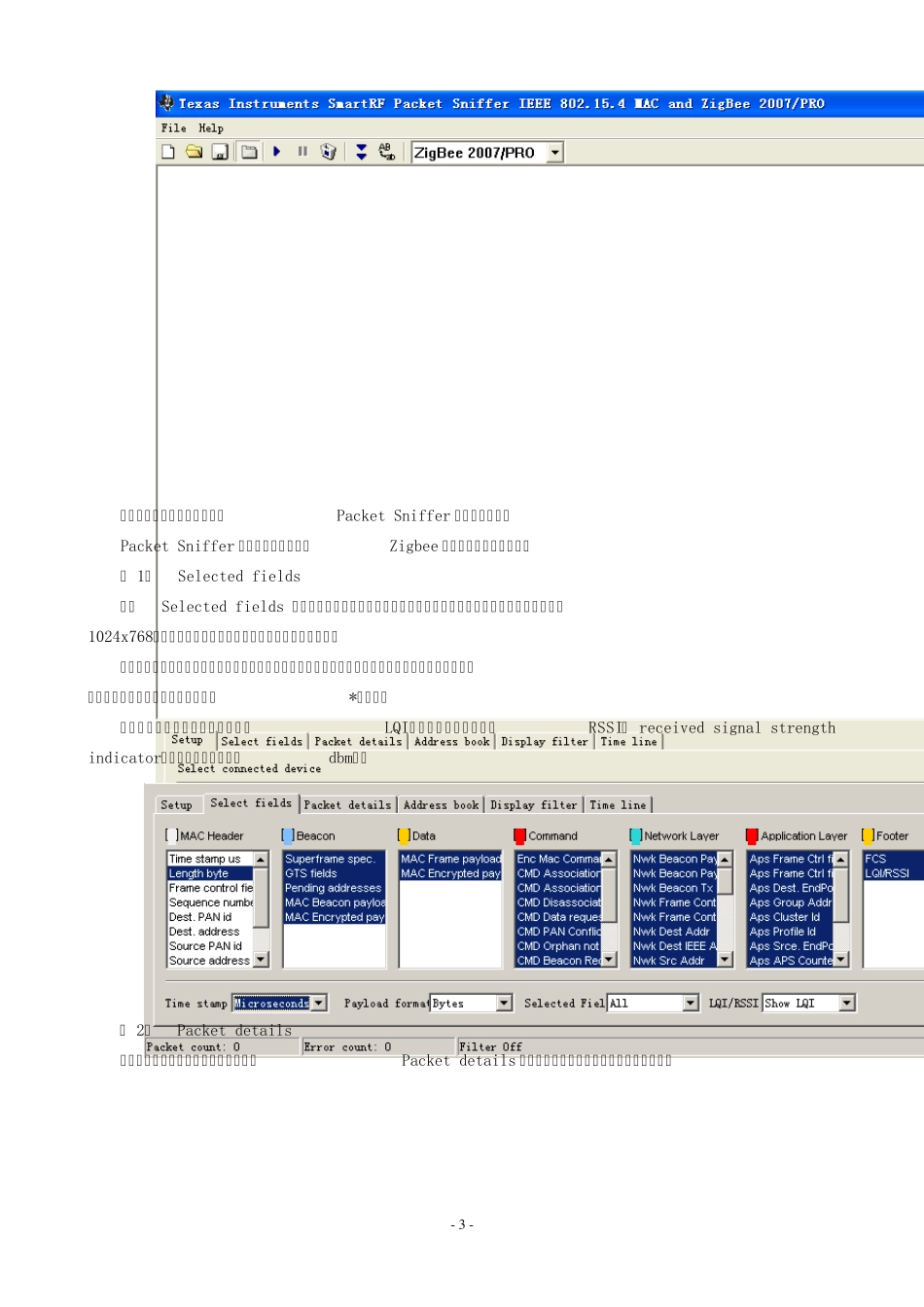Select 'Nwk Beacon Tx' in Network Layer list
Viewport: 924px width, 1307px height.
coord(674,888)
